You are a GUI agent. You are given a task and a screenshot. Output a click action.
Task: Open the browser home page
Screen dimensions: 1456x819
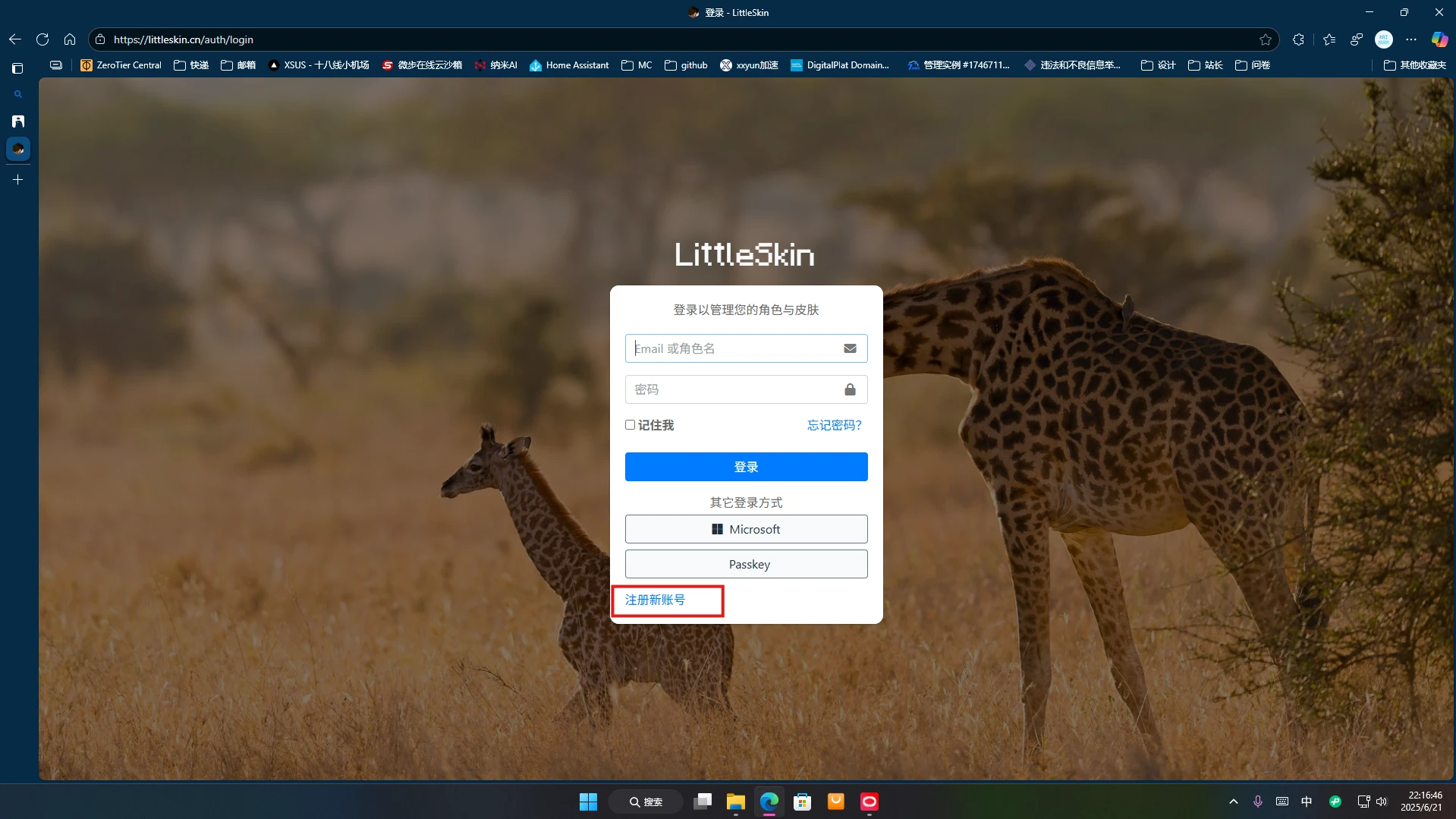tap(70, 39)
